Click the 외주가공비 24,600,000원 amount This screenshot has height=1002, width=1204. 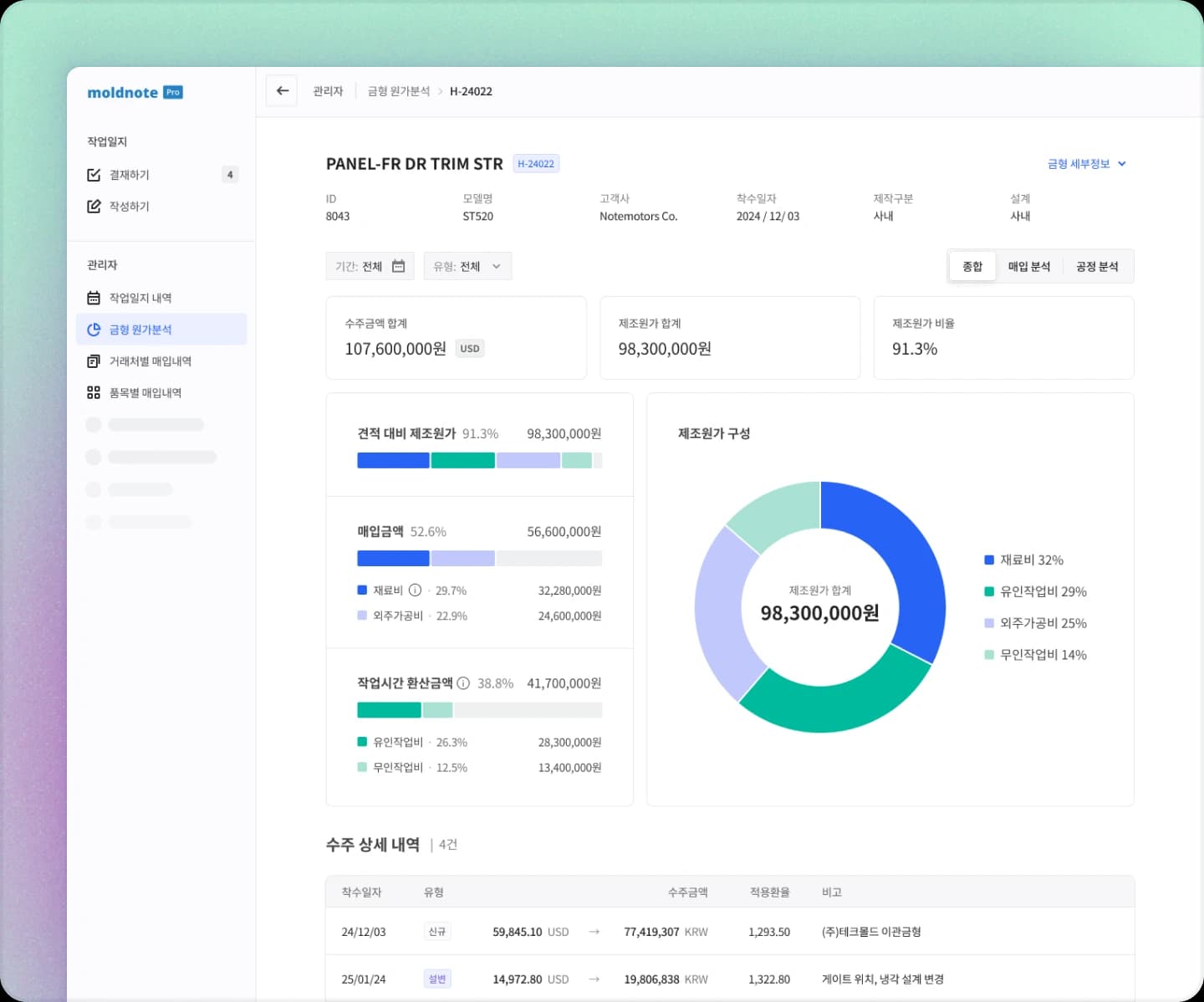coord(569,616)
